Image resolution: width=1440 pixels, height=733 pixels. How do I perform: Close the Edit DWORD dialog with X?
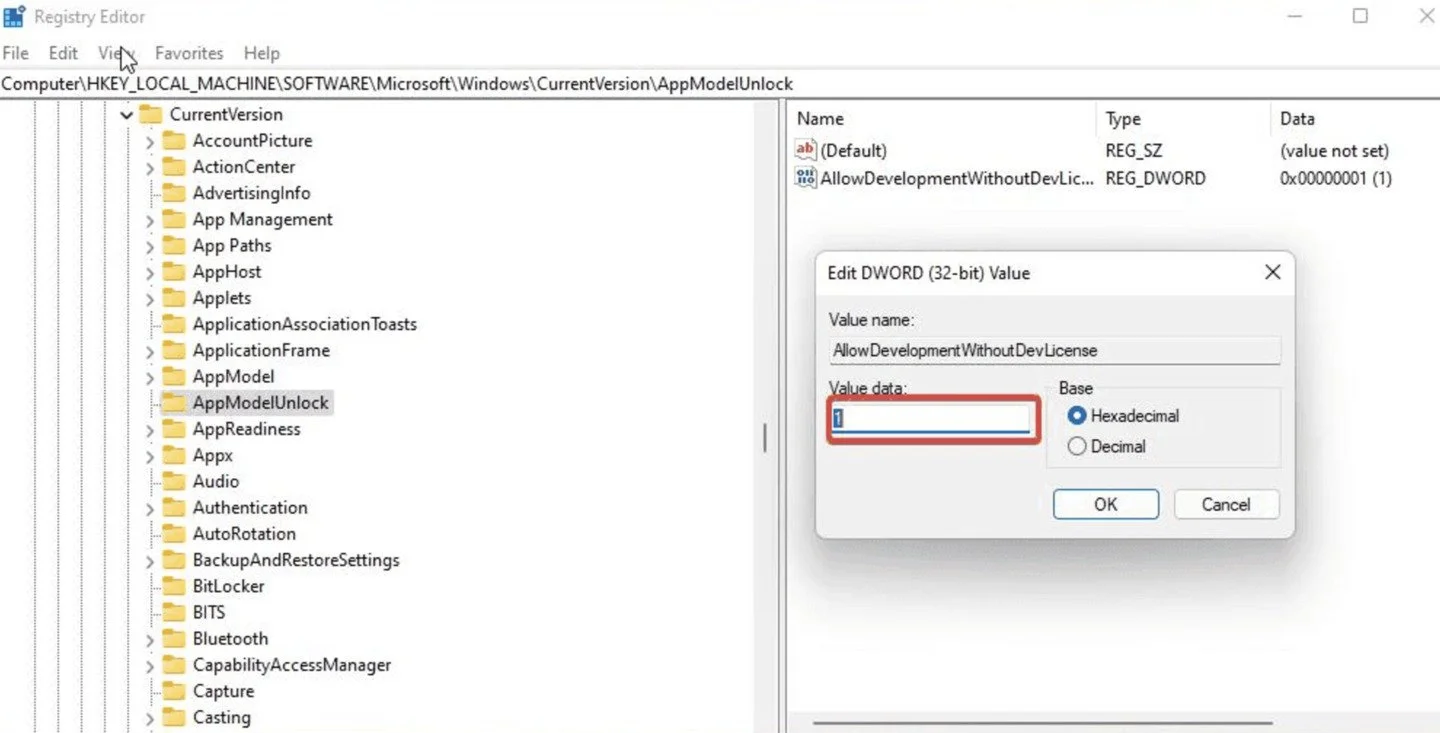point(1272,272)
